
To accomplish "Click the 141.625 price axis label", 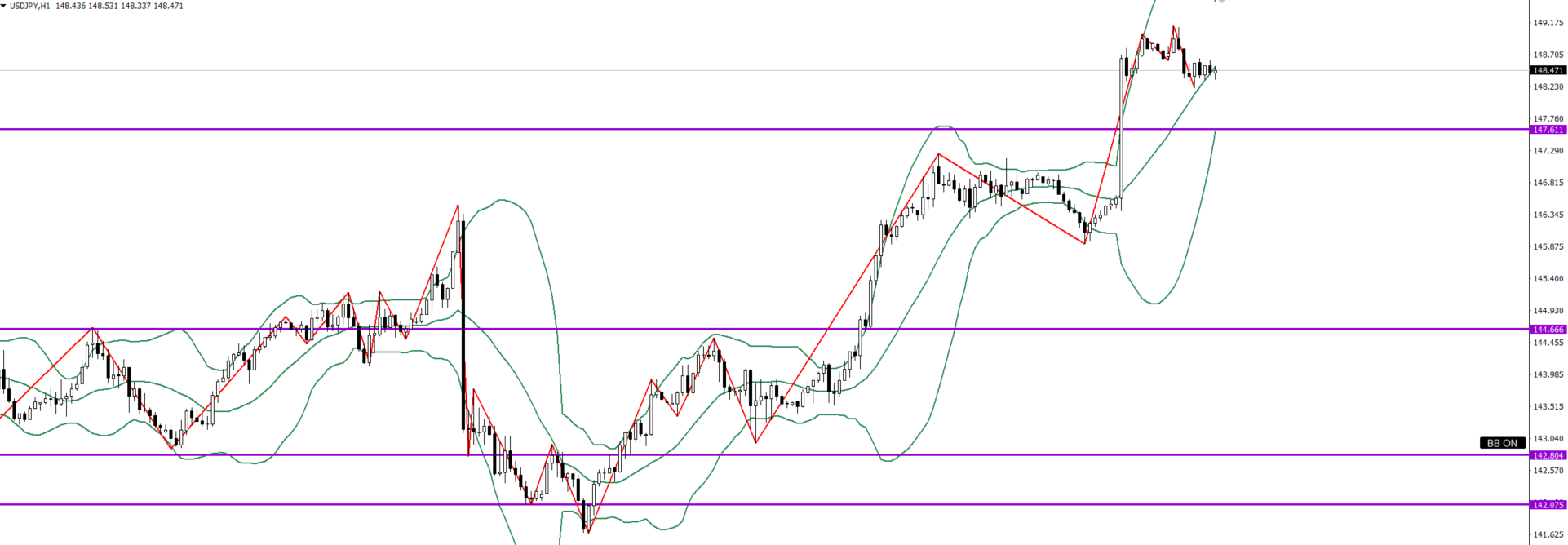I will tap(1548, 535).
